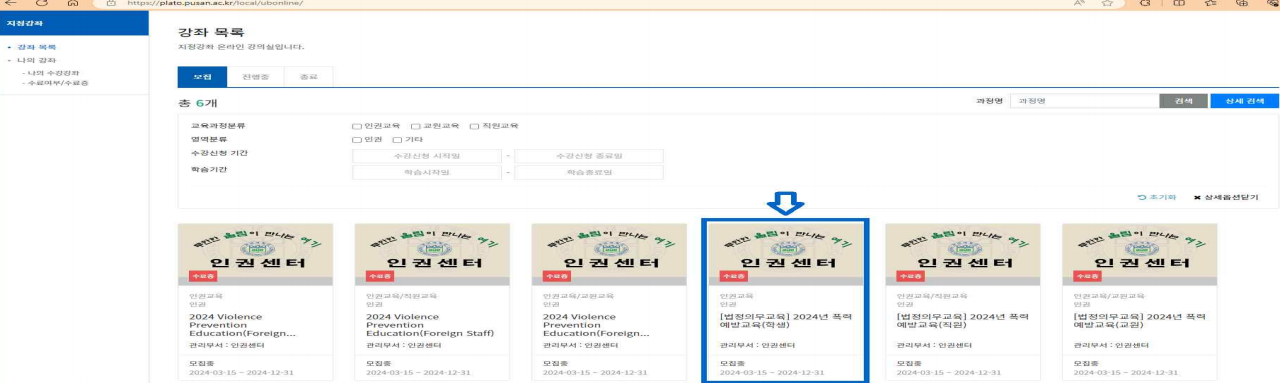Check the 교원교육 checkbox
Image resolution: width=1280 pixels, height=383 pixels.
(415, 126)
